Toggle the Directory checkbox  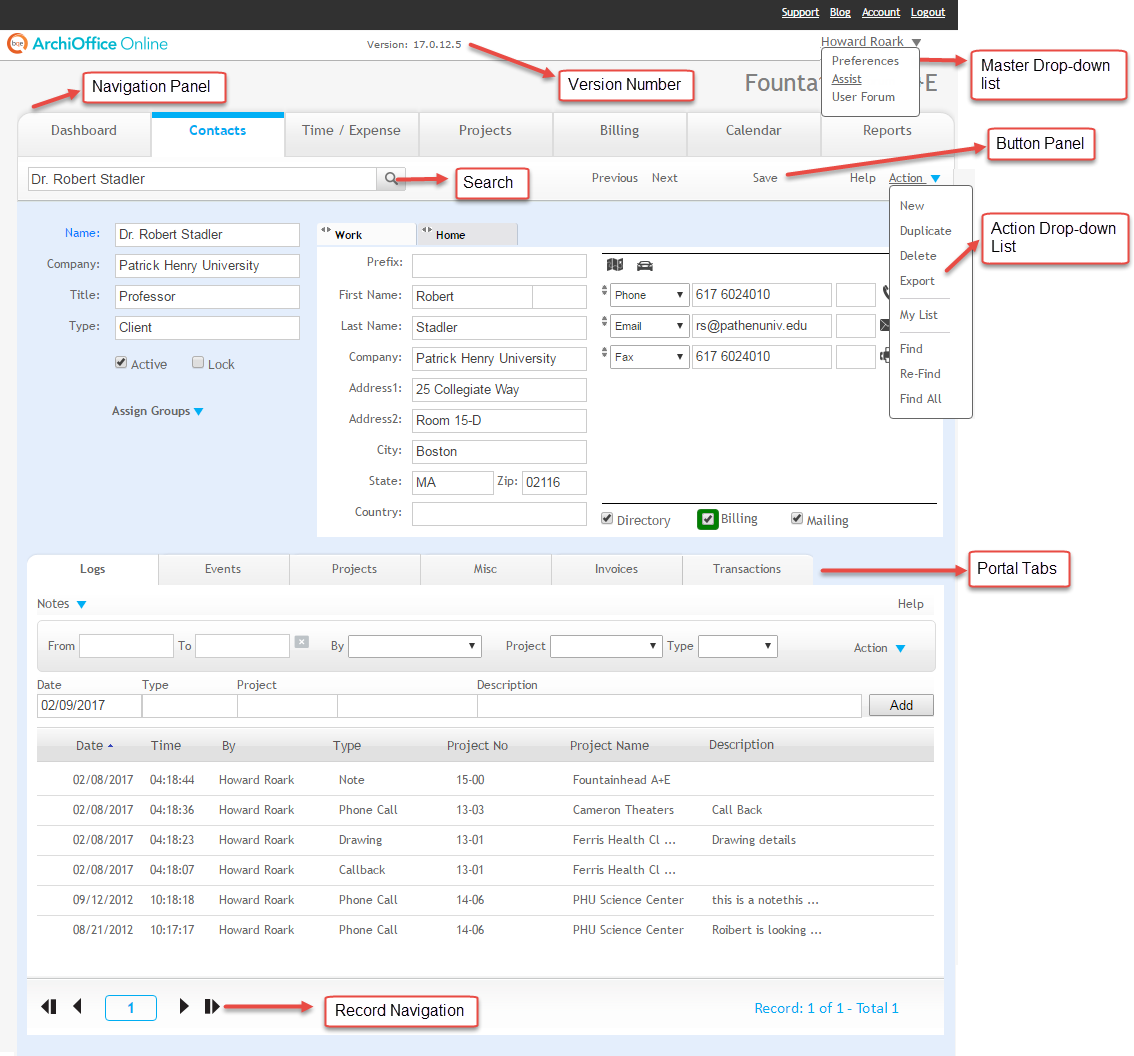[608, 519]
